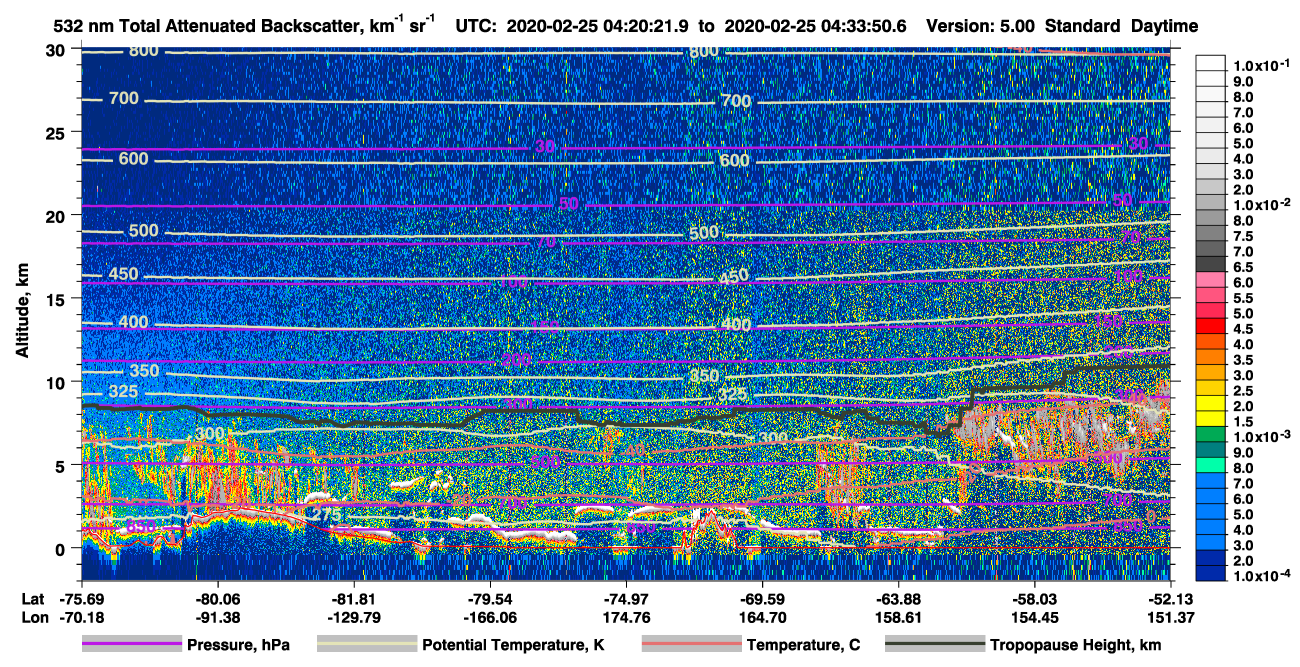The image size is (1300, 667).
Task: Click the 'Pressure, hPa' legend label
Action: pyautogui.click(x=238, y=645)
